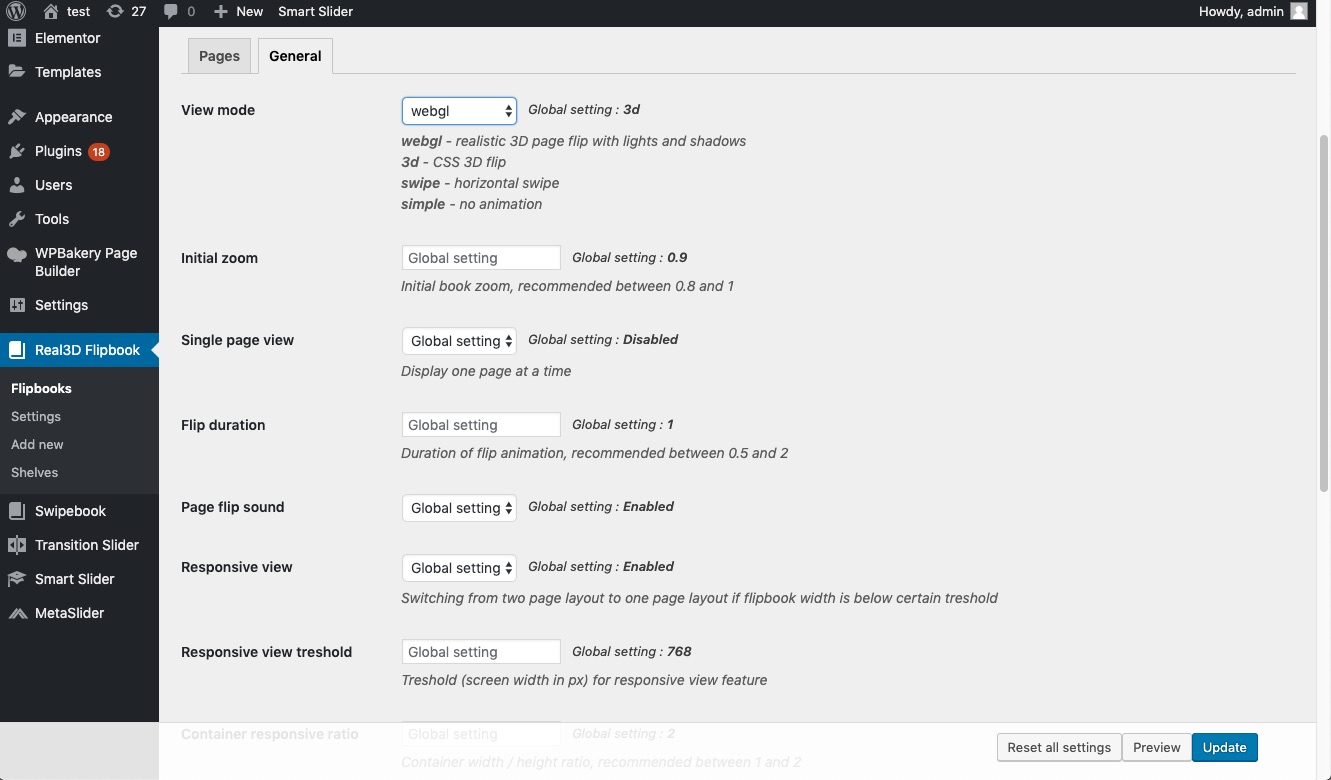Click the admin avatar icon
Screen dimensions: 1331x780
(x=1299, y=11)
